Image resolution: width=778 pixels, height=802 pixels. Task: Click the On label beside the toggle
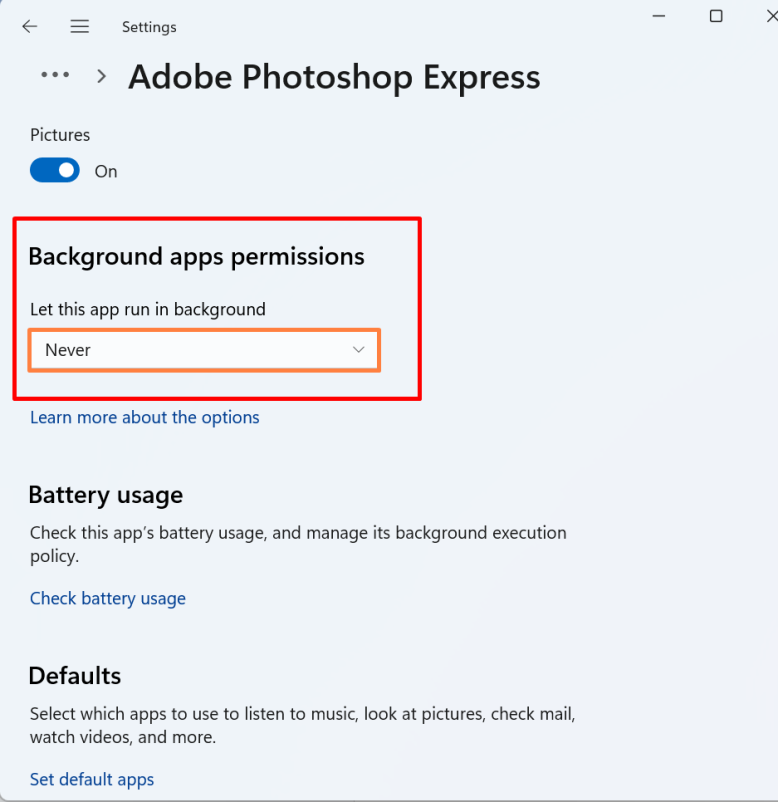coord(106,172)
